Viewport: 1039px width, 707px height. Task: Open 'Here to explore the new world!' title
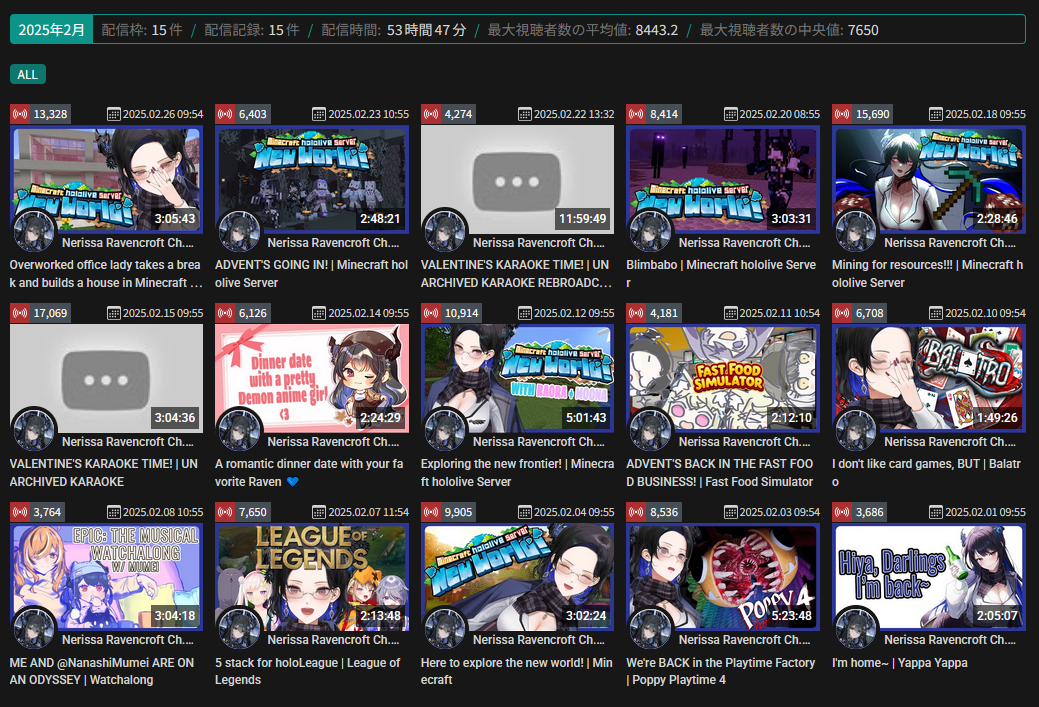516,671
